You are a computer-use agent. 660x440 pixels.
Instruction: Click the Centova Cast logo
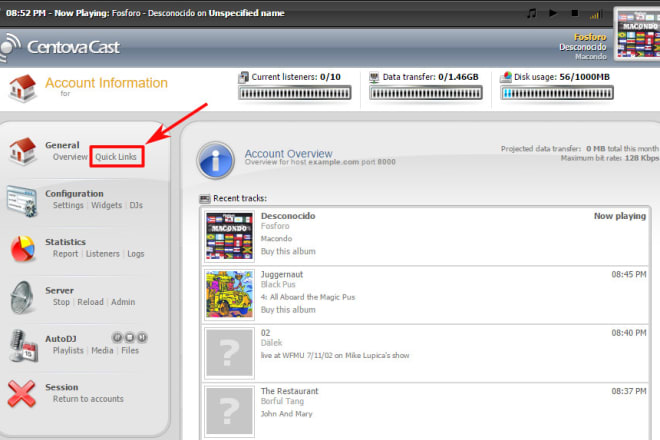60,47
